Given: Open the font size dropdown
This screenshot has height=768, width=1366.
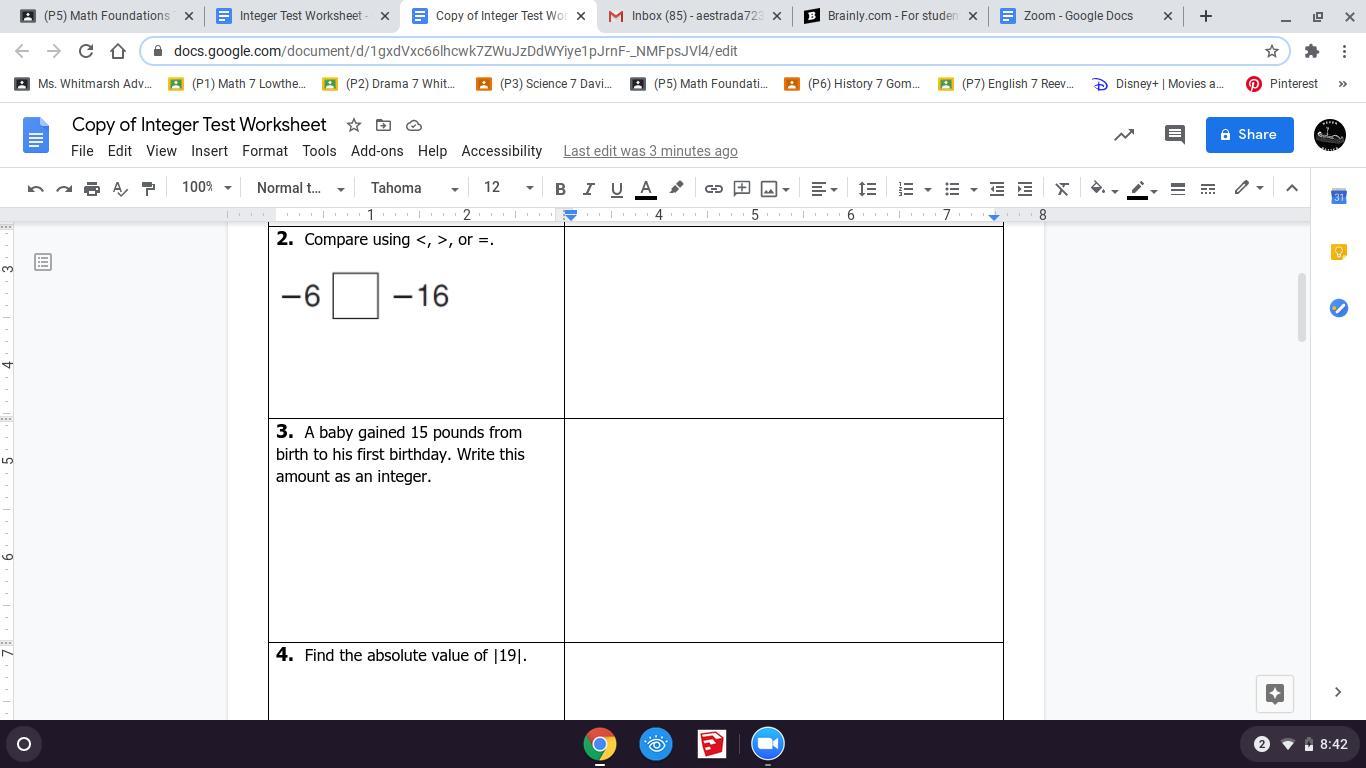Looking at the screenshot, I should coord(508,188).
